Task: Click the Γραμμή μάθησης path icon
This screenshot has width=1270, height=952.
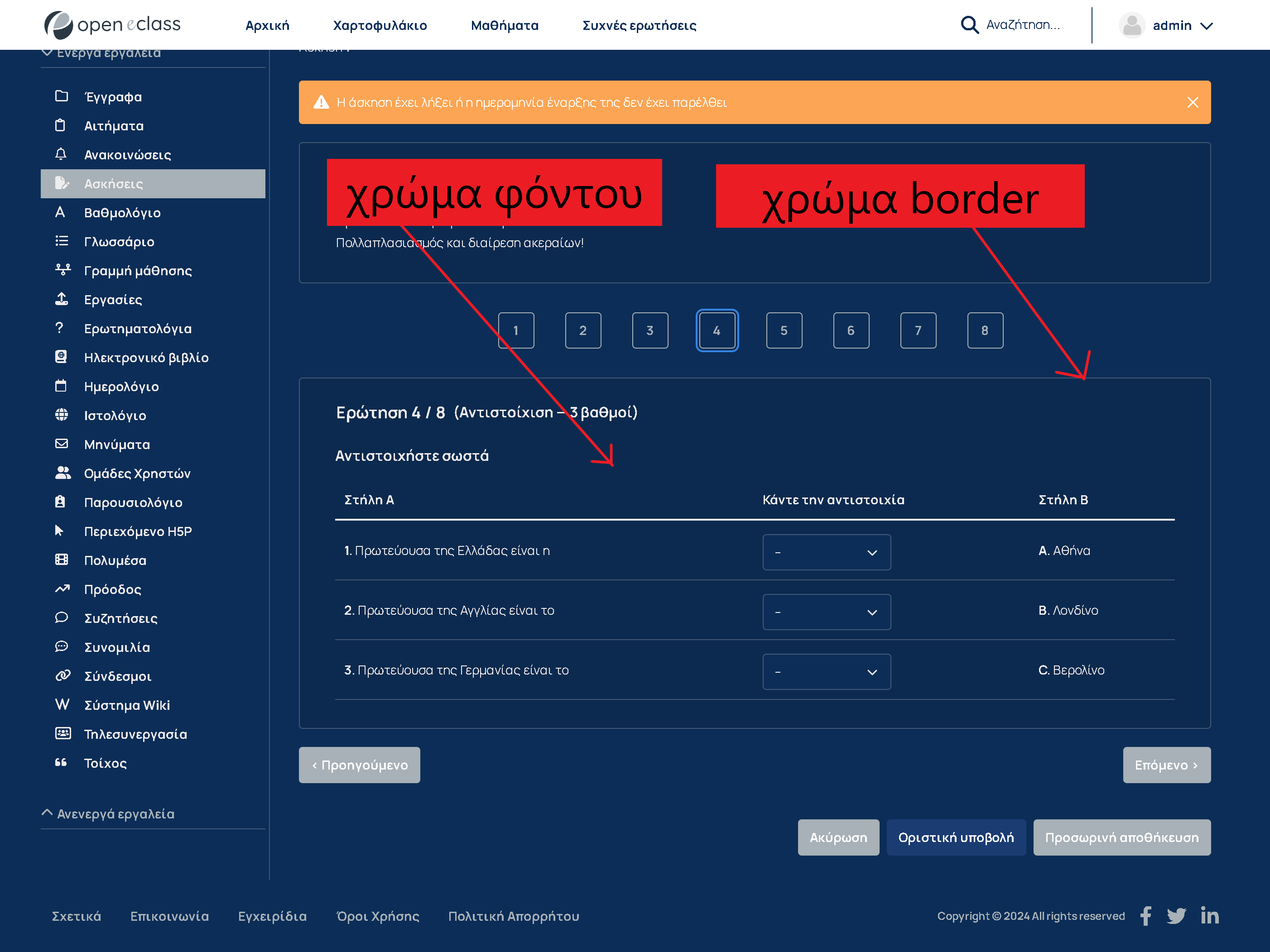Action: click(63, 270)
